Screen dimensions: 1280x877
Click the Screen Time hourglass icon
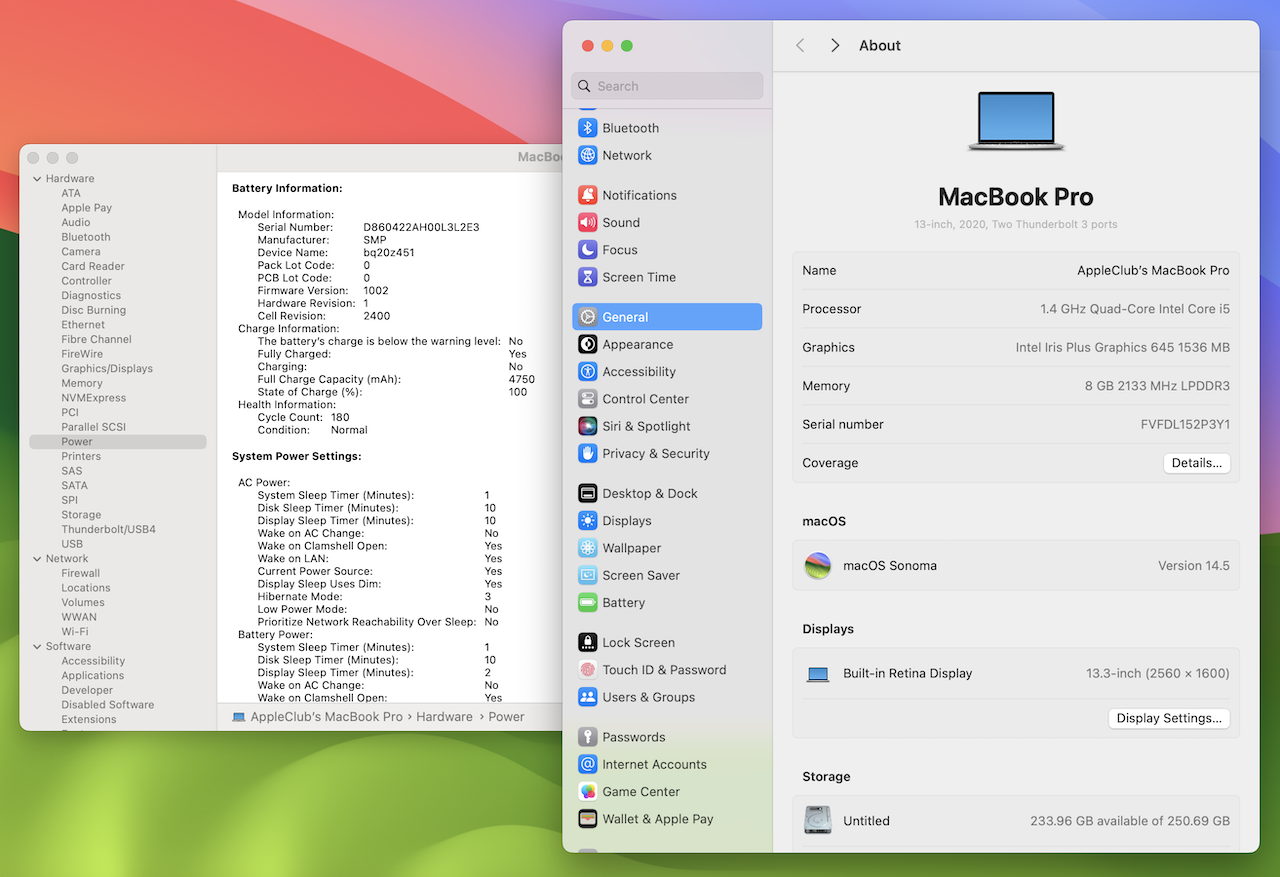tap(588, 277)
